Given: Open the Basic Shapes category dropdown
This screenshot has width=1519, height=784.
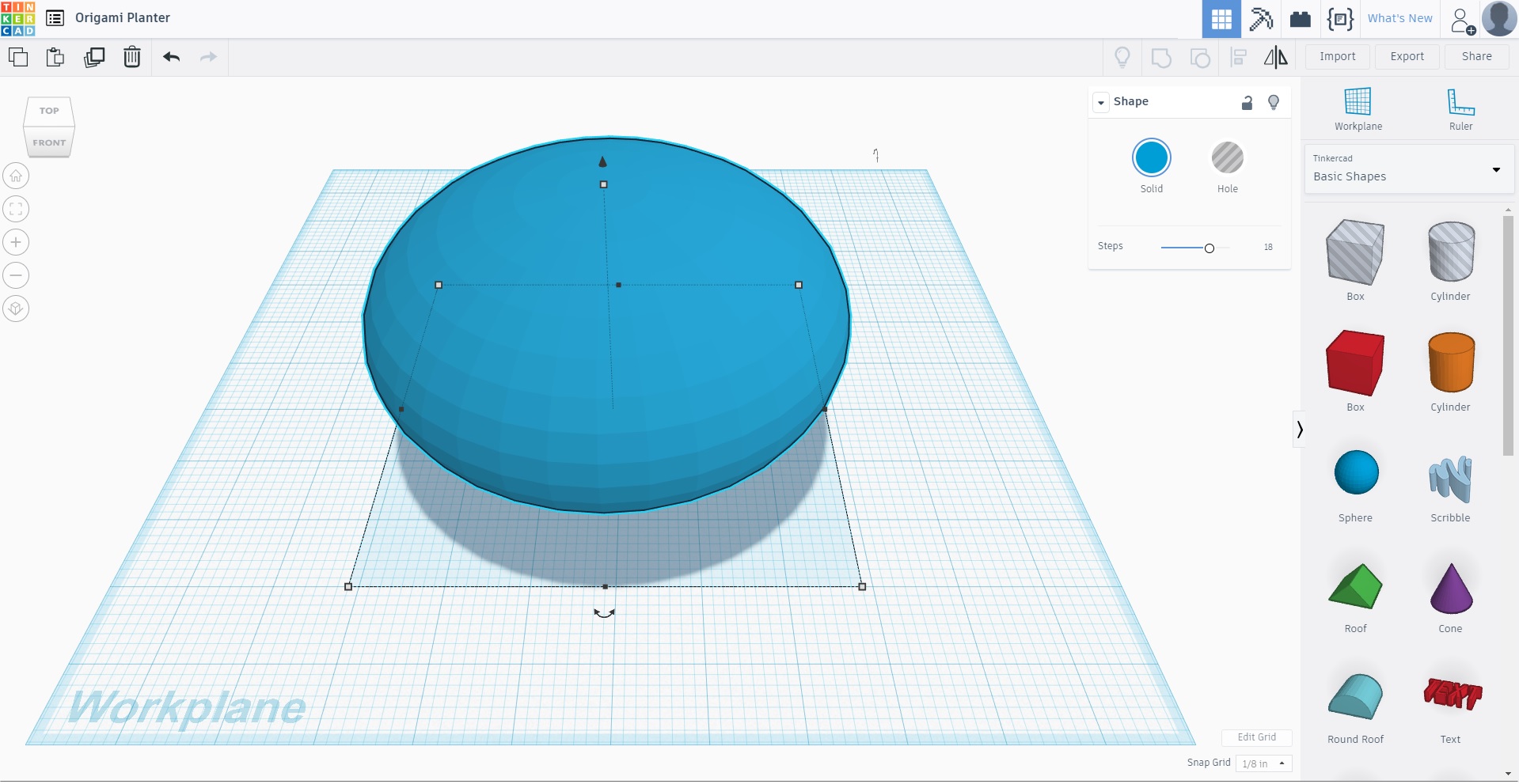Looking at the screenshot, I should 1409,169.
